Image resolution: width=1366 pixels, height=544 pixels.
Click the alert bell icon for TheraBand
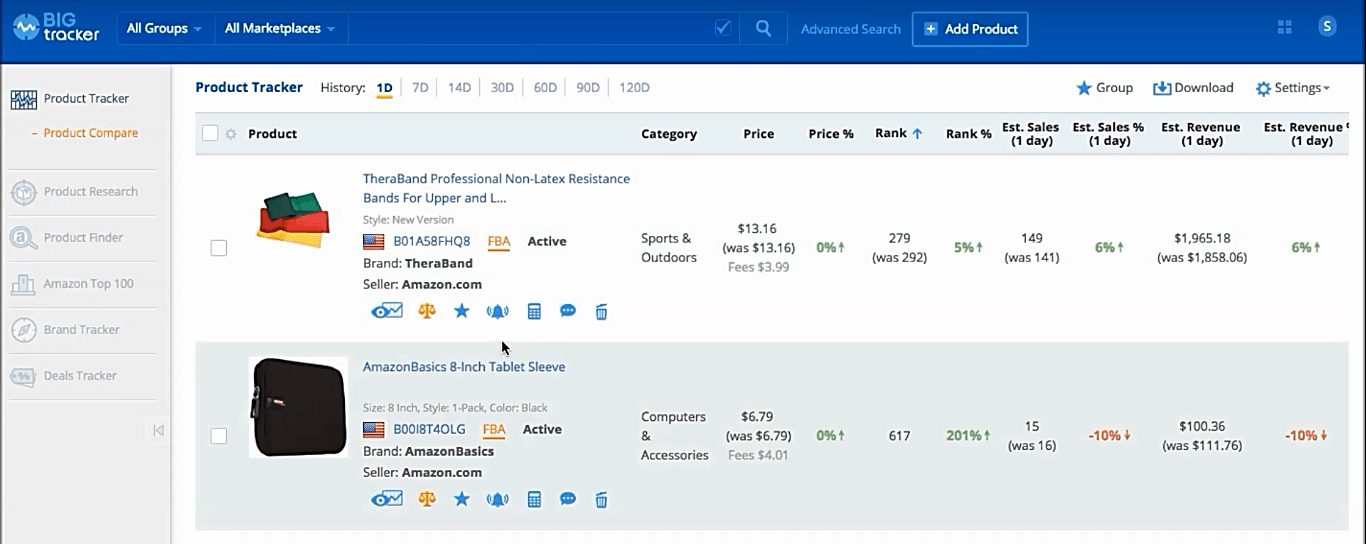click(x=497, y=312)
